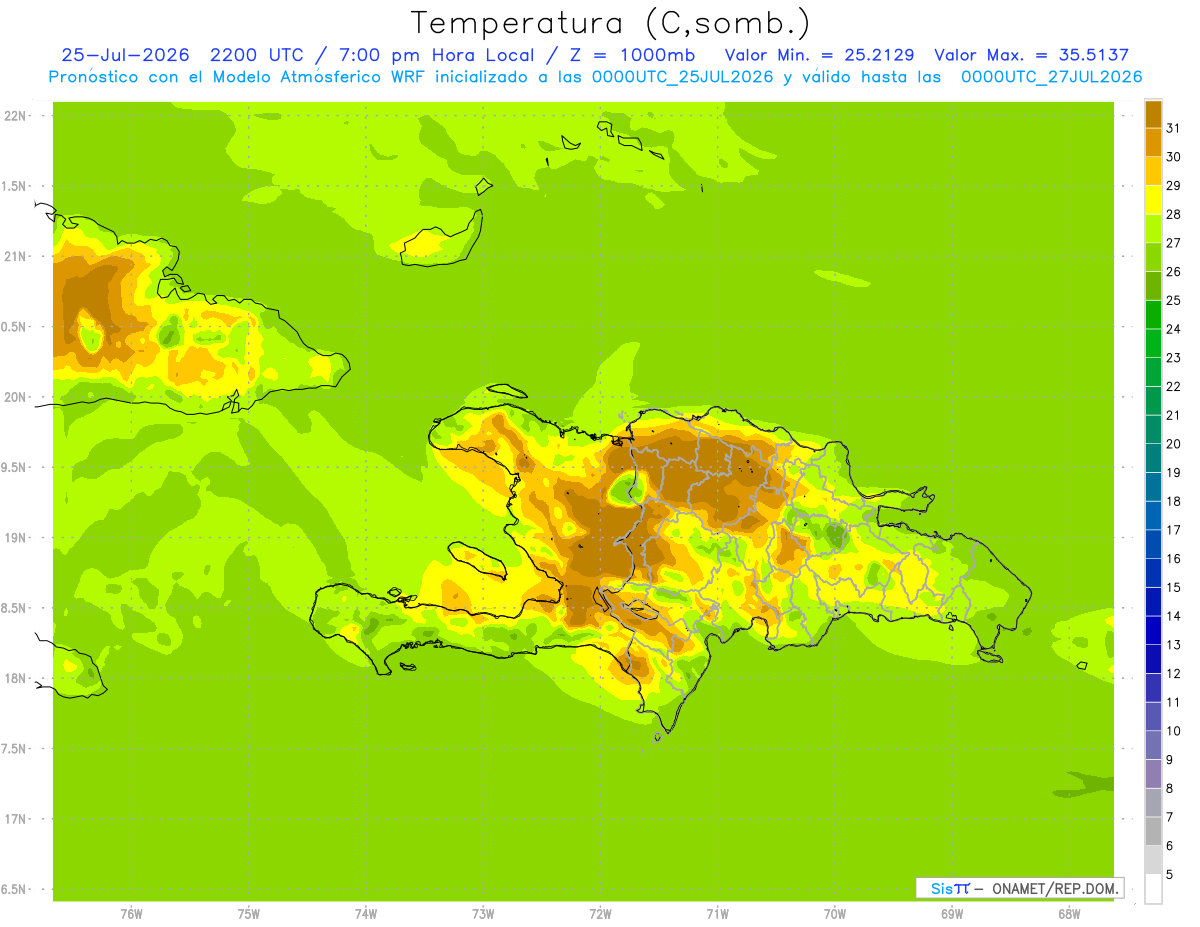The image size is (1200, 927).
Task: Click the 70W longitude axis label
Action: 835,913
